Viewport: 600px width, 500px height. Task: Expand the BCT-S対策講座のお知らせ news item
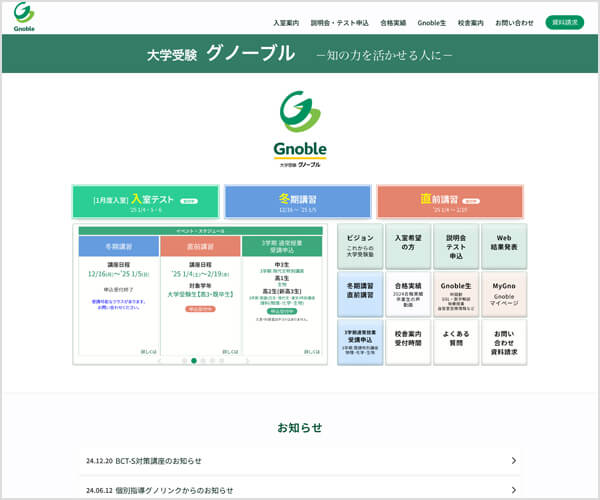[300, 461]
